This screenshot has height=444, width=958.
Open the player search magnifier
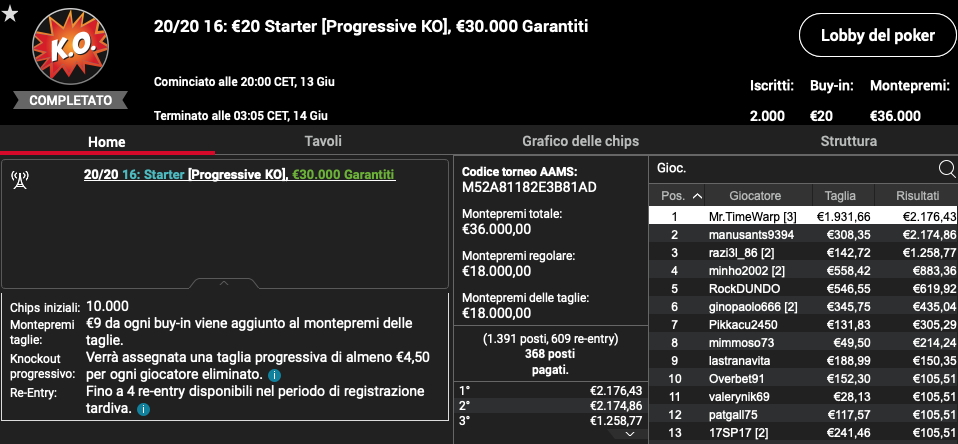tap(946, 169)
